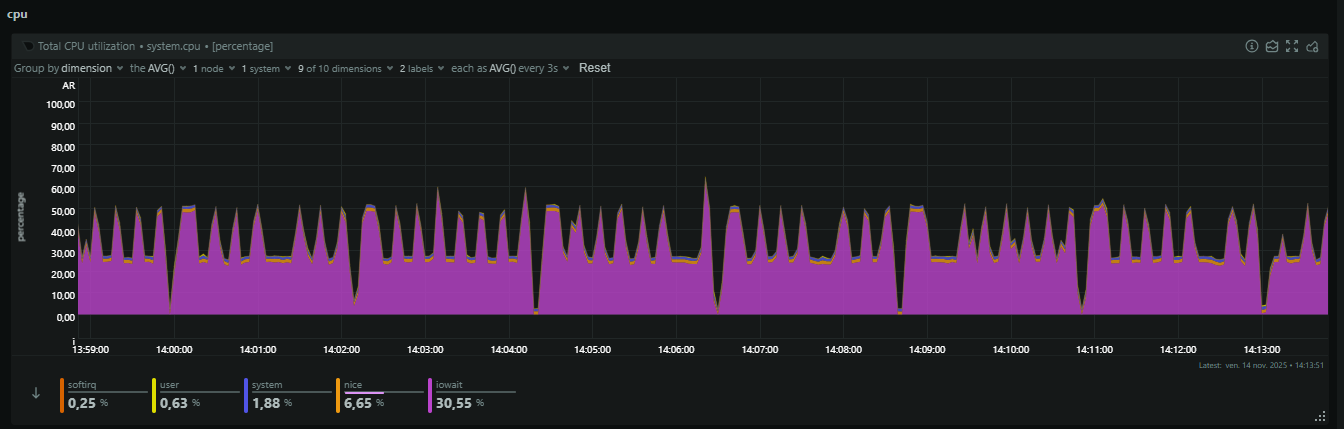Toggle the system dimension in legend
Viewport: 1344px width, 429px height.
tap(287, 395)
